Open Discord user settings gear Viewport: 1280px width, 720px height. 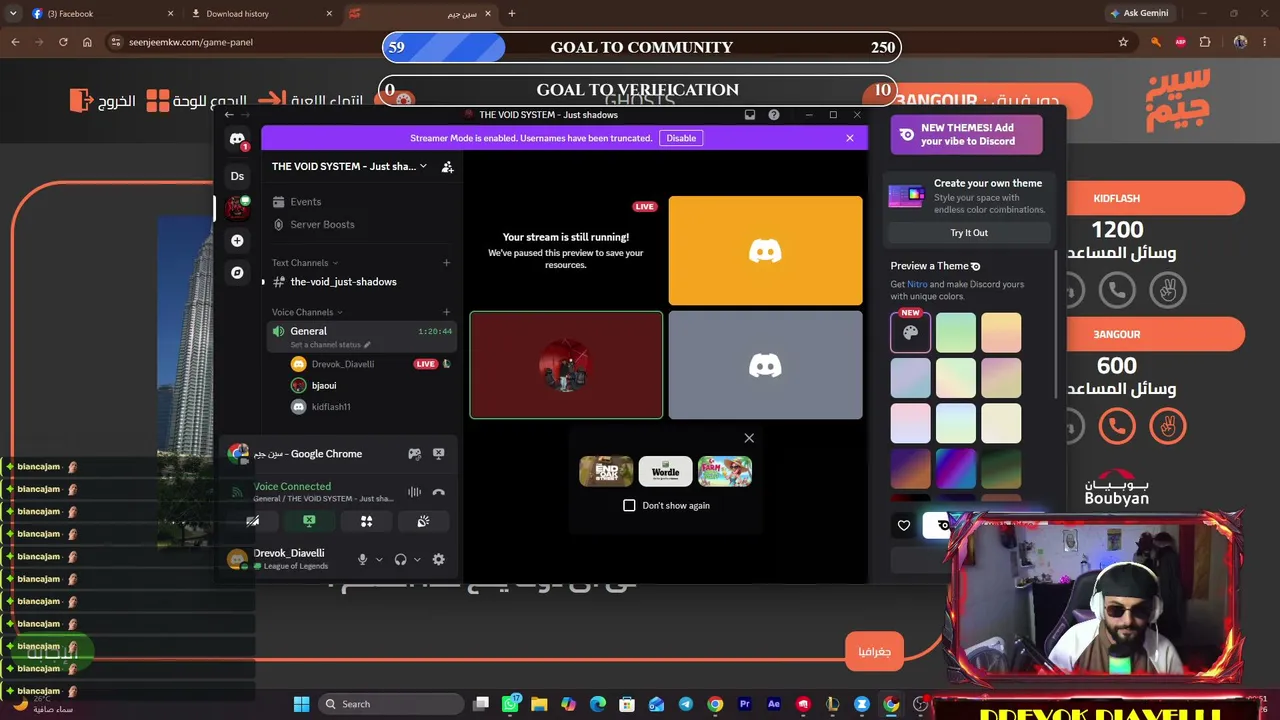click(x=438, y=560)
